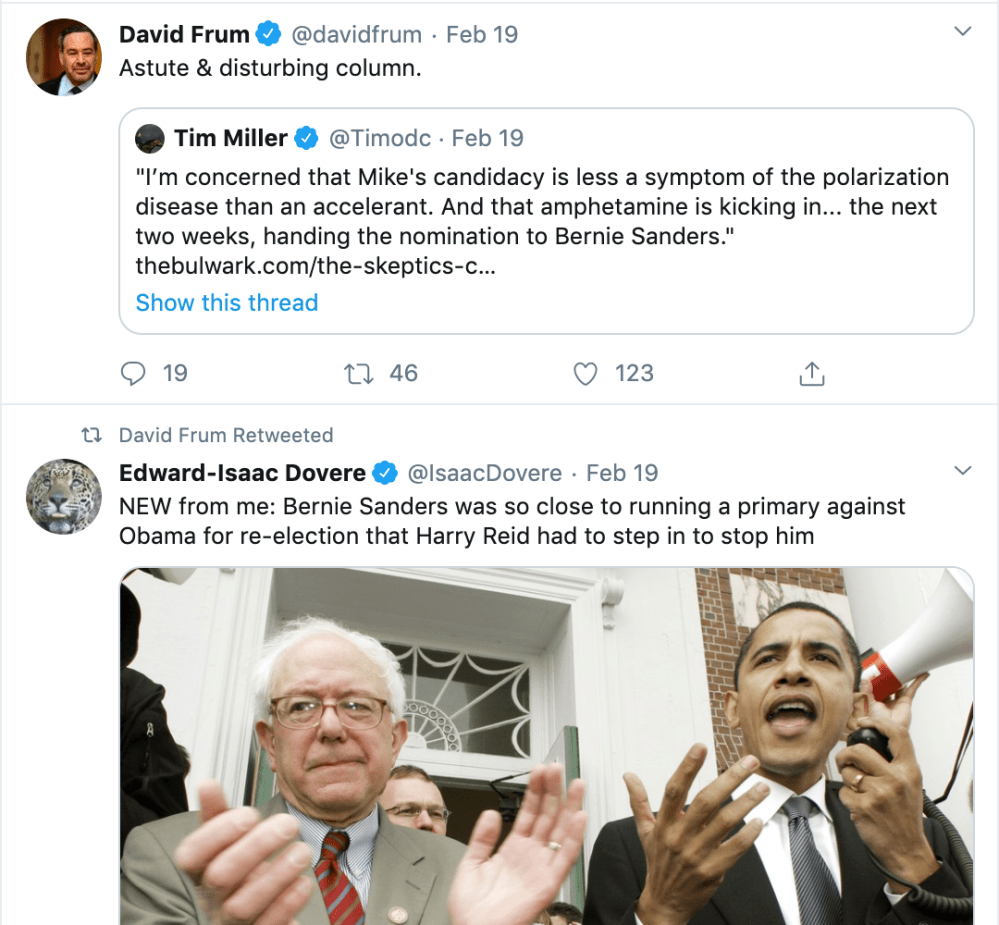Open the dropdown menu on Dovere's tweet
This screenshot has width=999, height=925.
(x=963, y=470)
